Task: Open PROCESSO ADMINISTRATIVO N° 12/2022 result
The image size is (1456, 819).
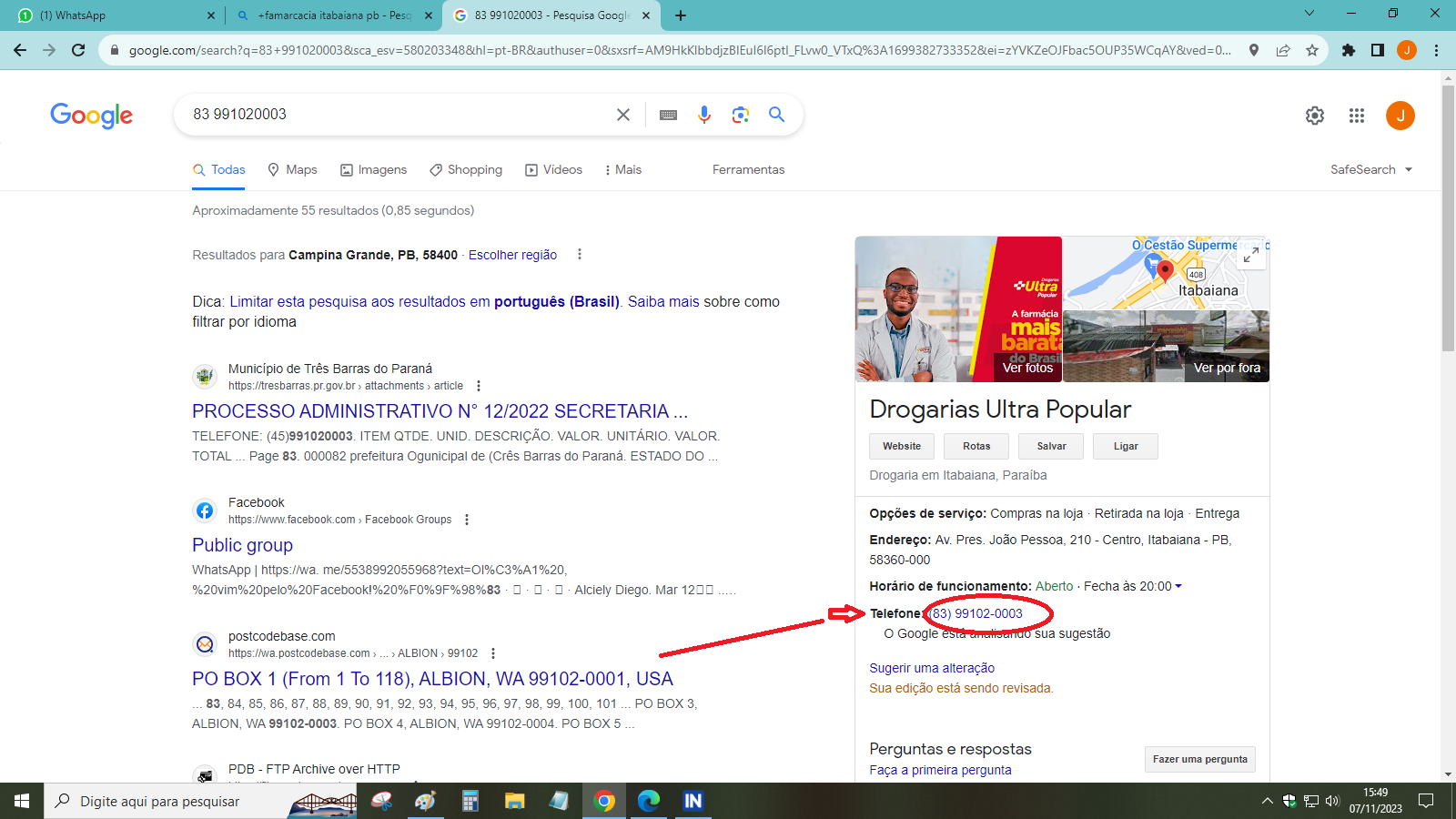Action: [440, 411]
